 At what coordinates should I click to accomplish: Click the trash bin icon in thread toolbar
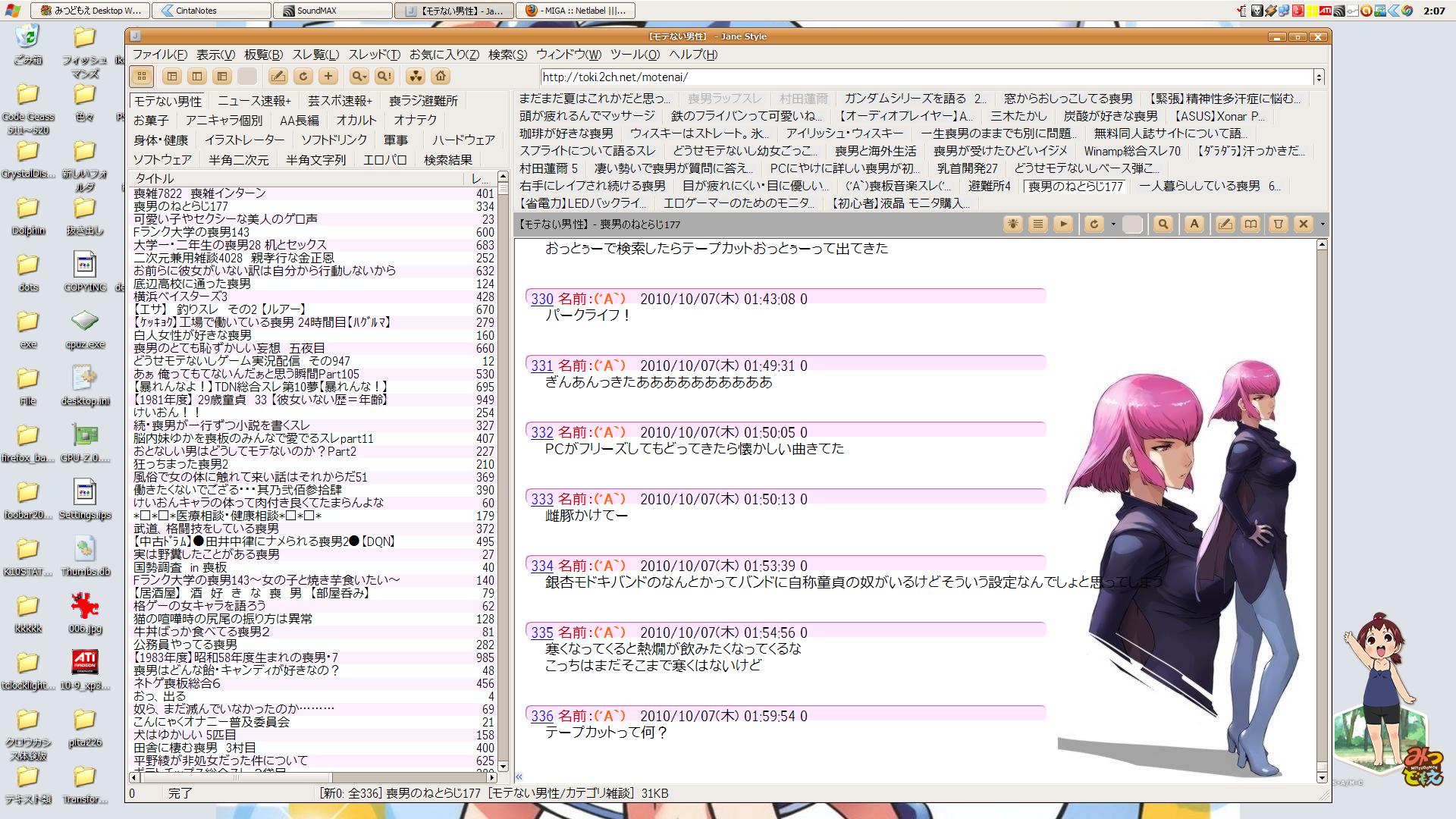click(x=1279, y=224)
